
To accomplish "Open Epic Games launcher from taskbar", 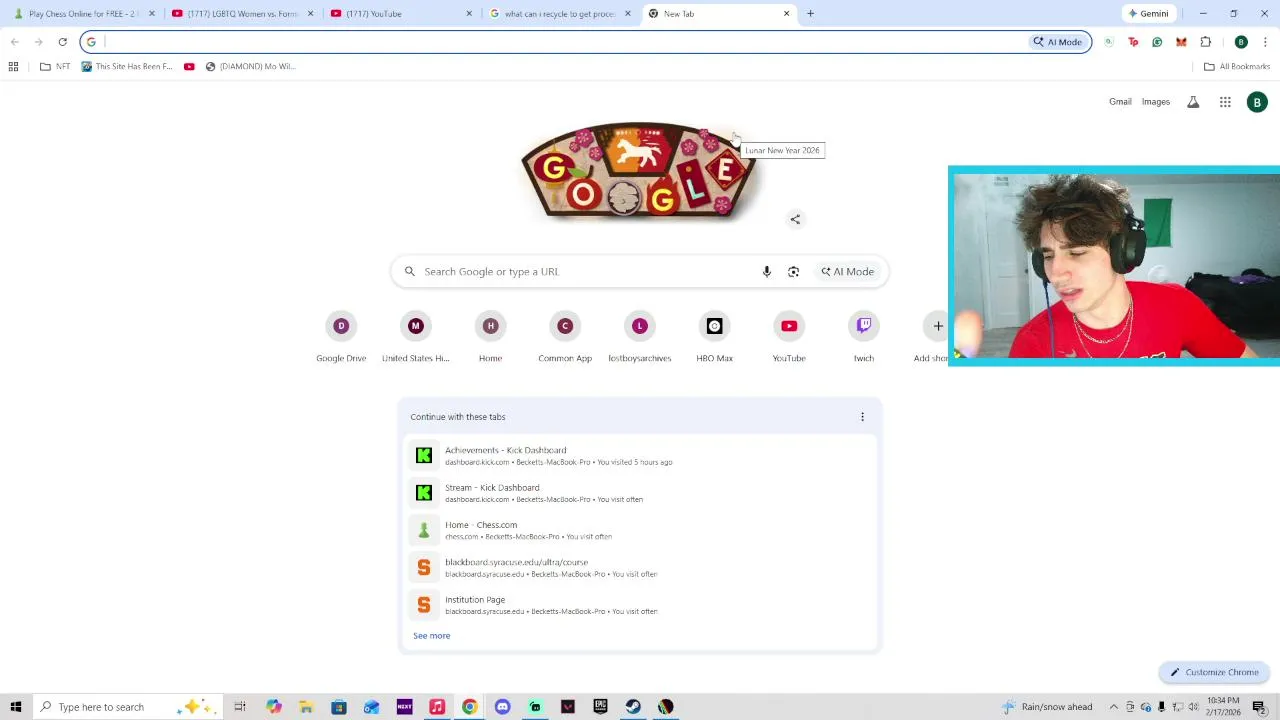I will [600, 707].
